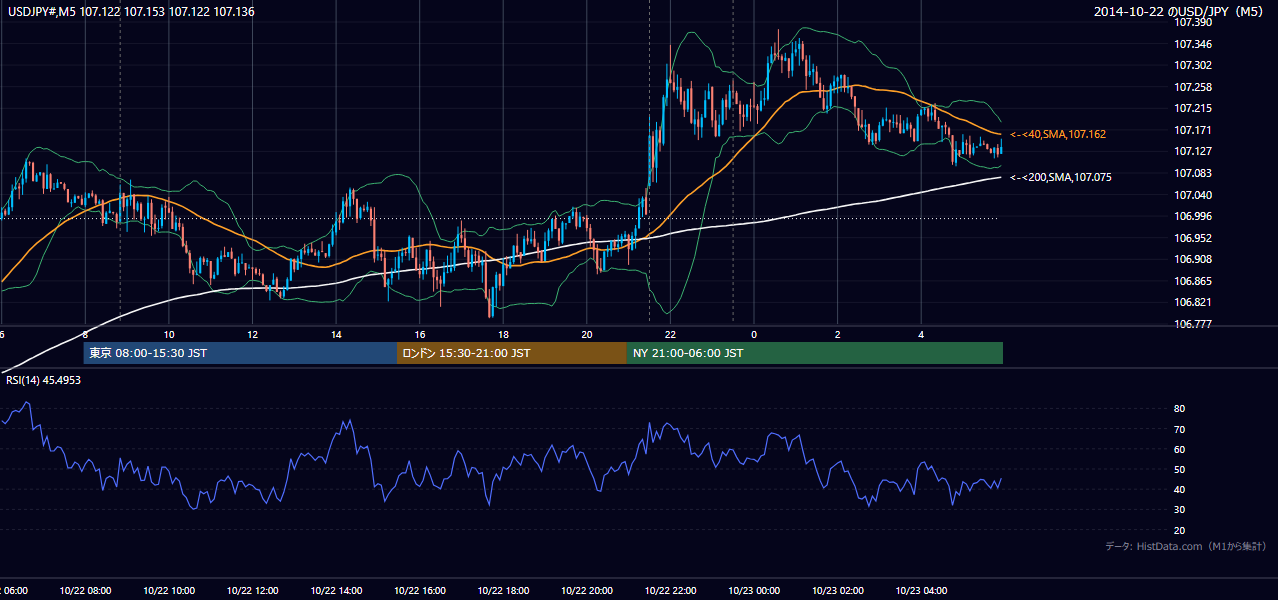Click the 40 SMA 107.162 label
1278x600 pixels.
[x=1058, y=134]
